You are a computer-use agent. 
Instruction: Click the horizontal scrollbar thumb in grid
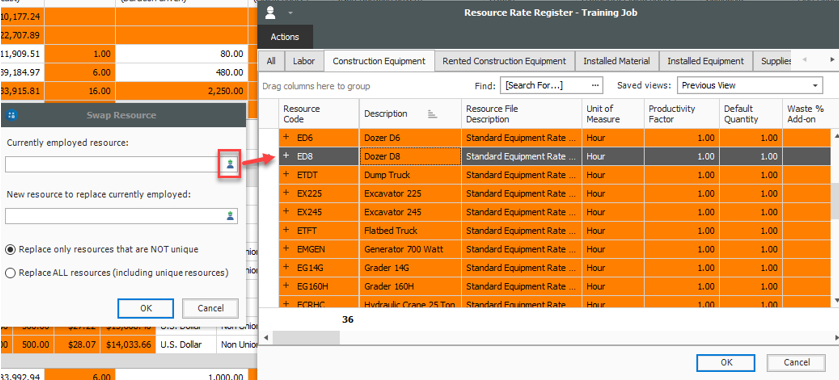pyautogui.click(x=306, y=338)
